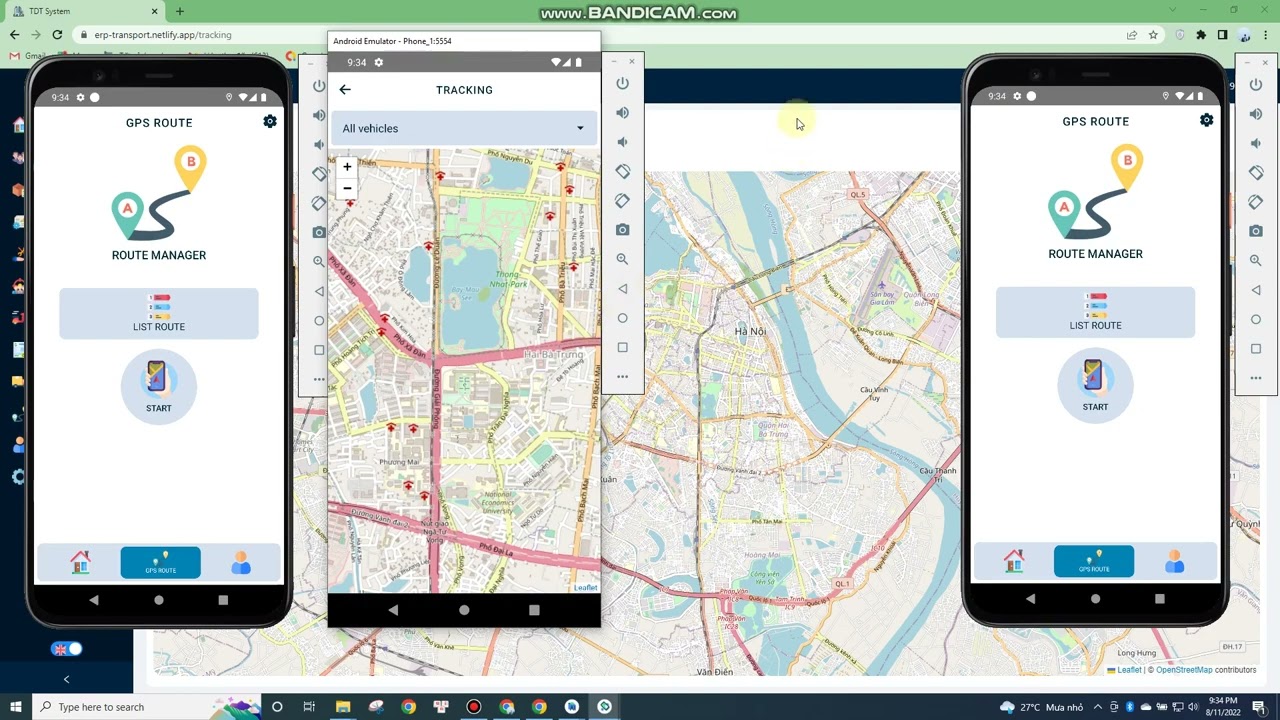
Task: Tap Android home button on Tracking phone
Action: pos(464,610)
